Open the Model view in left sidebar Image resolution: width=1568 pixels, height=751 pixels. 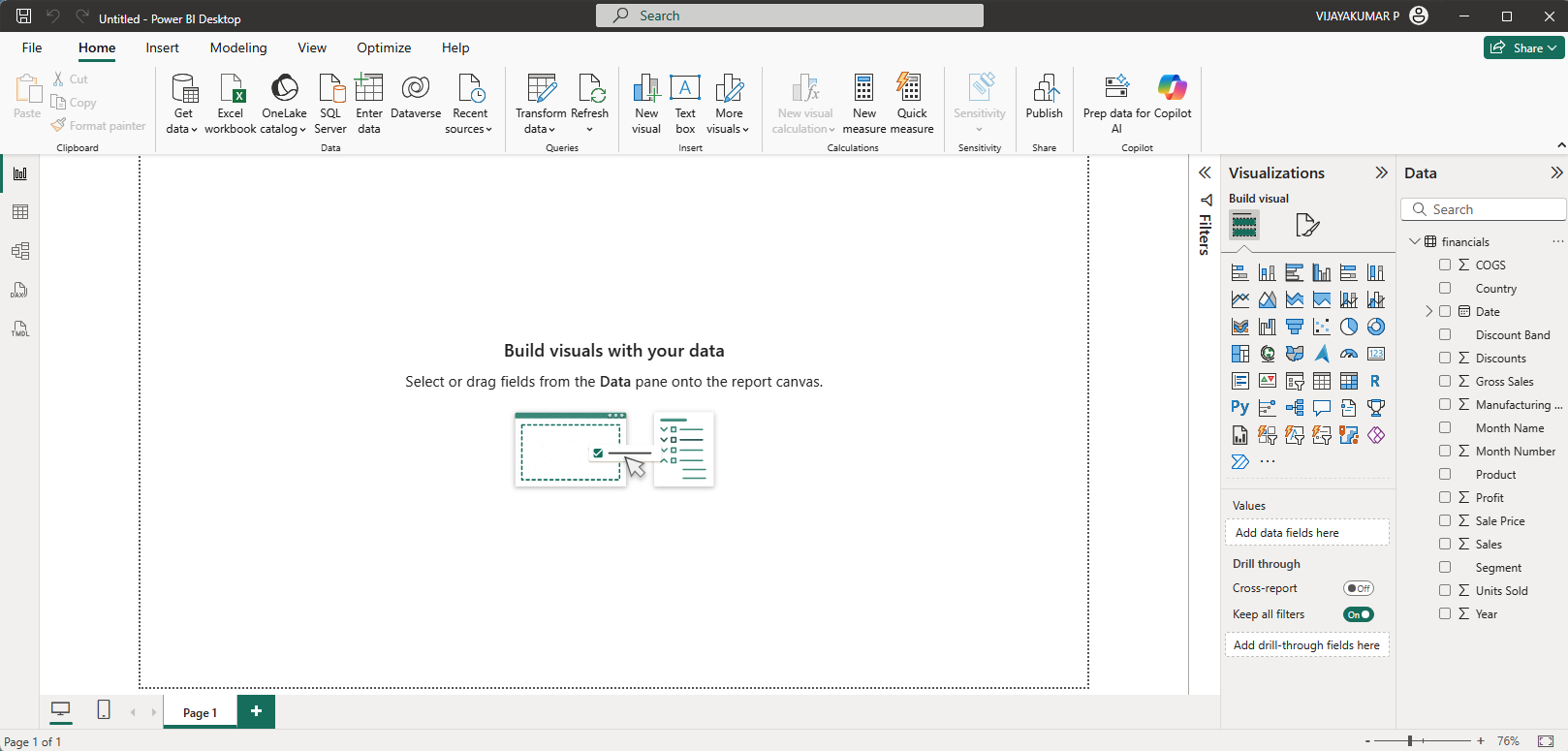point(20,251)
